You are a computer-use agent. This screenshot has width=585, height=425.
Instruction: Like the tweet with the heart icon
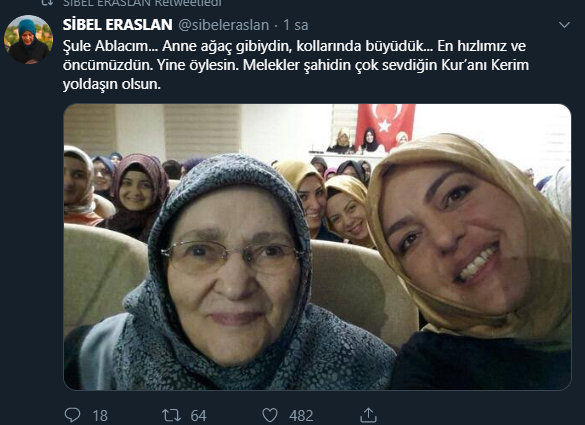270,415
